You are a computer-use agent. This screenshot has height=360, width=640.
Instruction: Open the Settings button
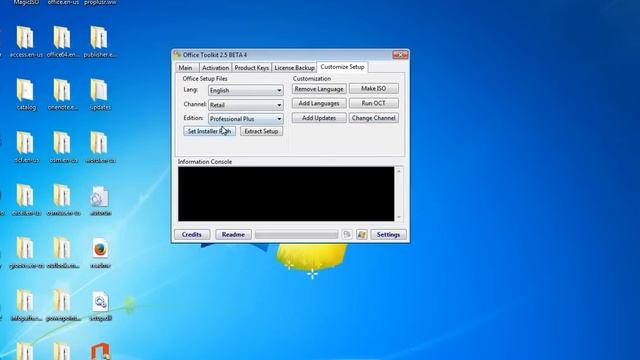click(388, 235)
